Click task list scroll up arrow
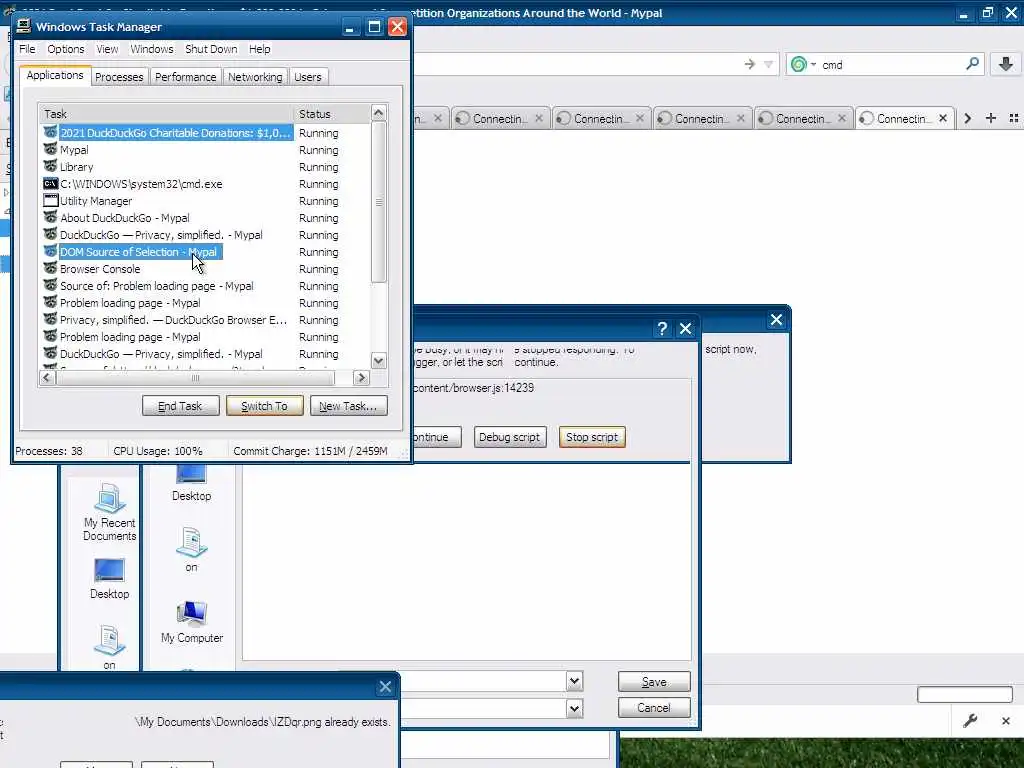The width and height of the screenshot is (1024, 768). [x=379, y=112]
